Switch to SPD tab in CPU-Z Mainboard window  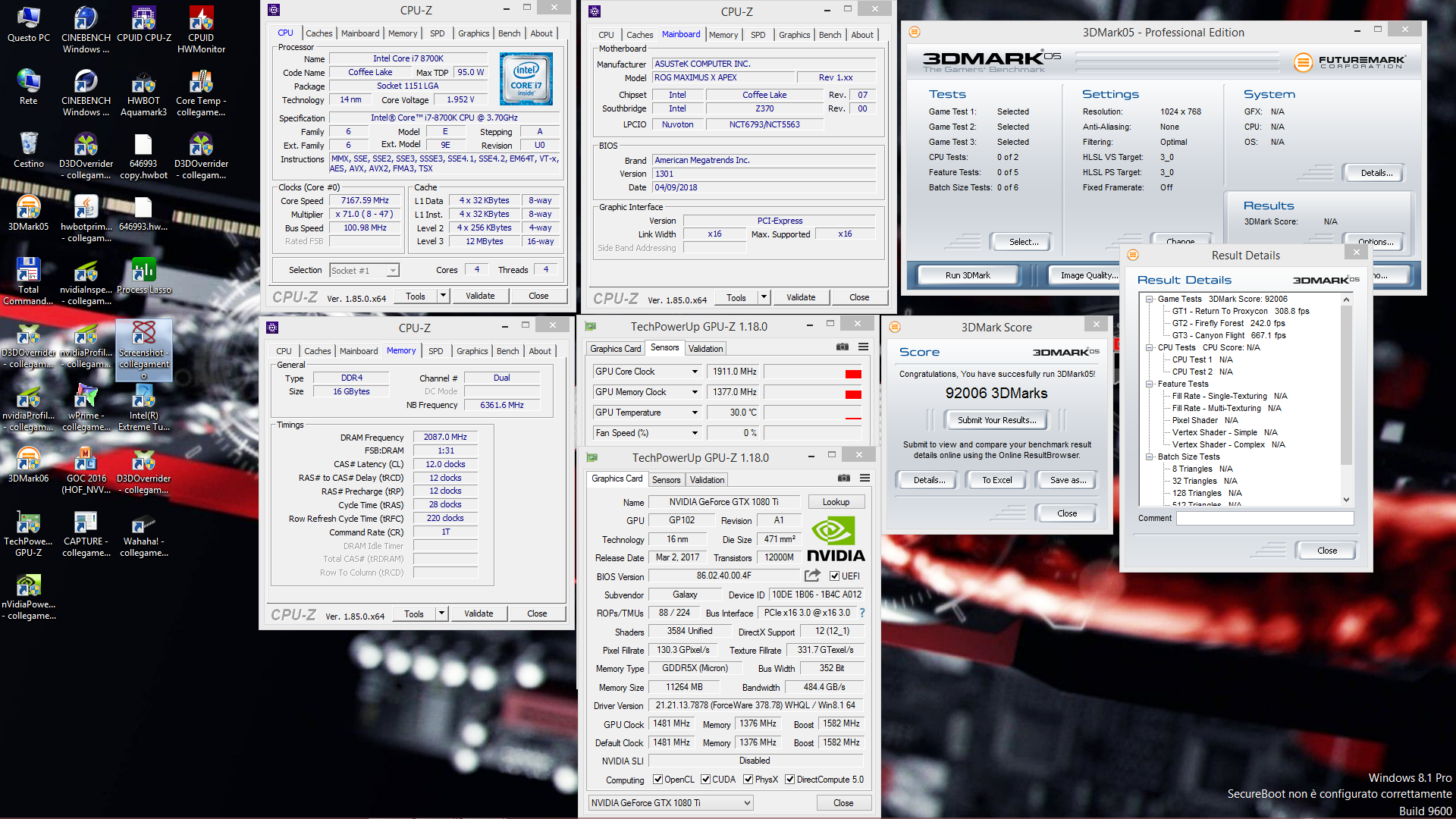[x=758, y=35]
